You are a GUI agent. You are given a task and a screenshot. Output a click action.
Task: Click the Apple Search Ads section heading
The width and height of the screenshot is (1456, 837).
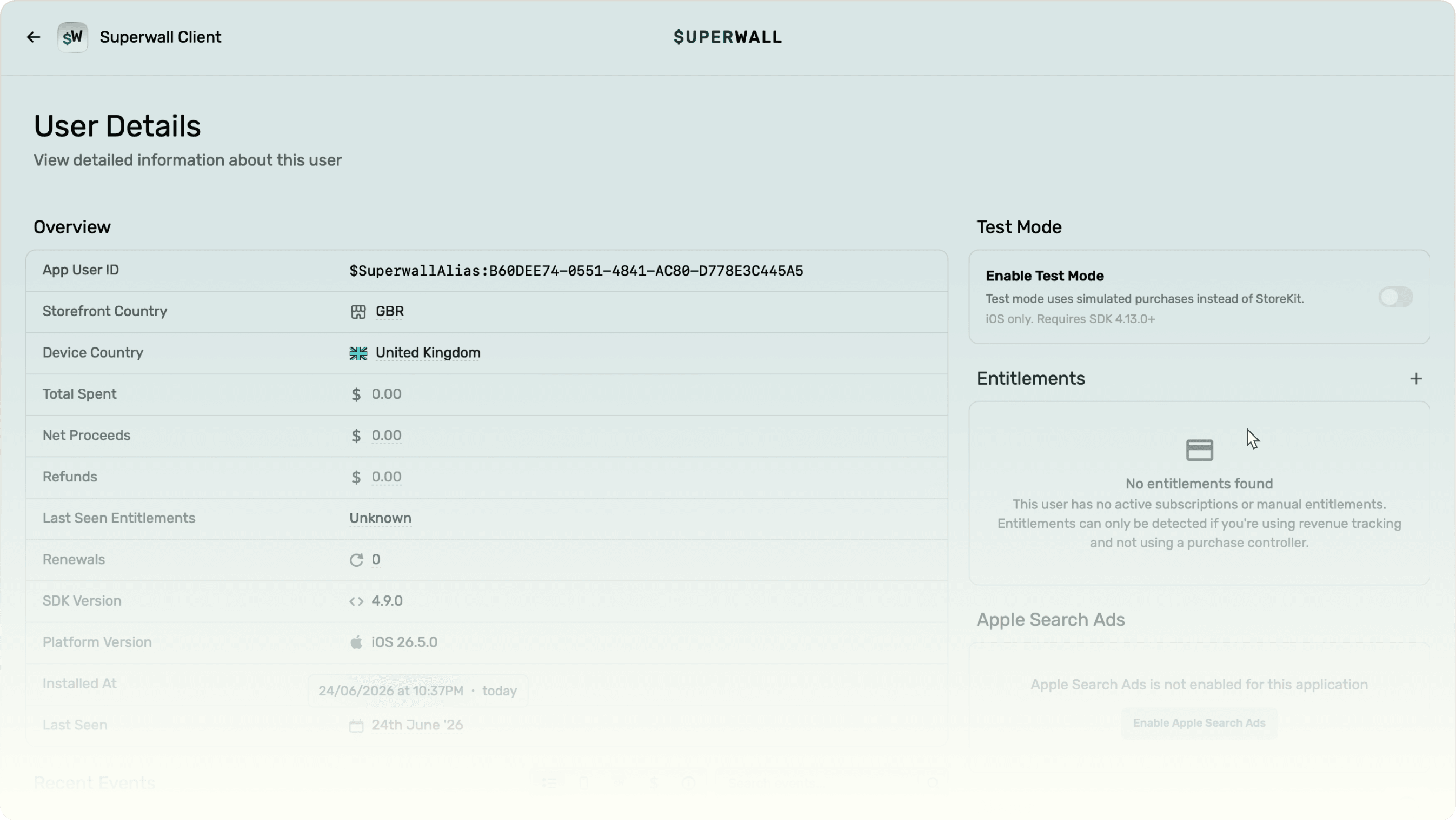coord(1050,620)
